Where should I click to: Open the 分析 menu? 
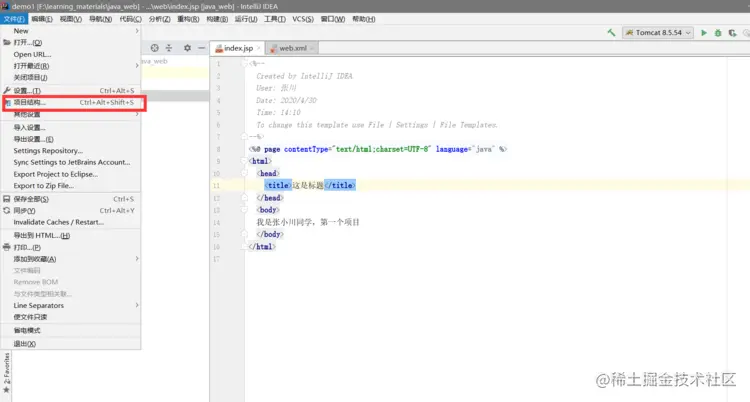159,19
